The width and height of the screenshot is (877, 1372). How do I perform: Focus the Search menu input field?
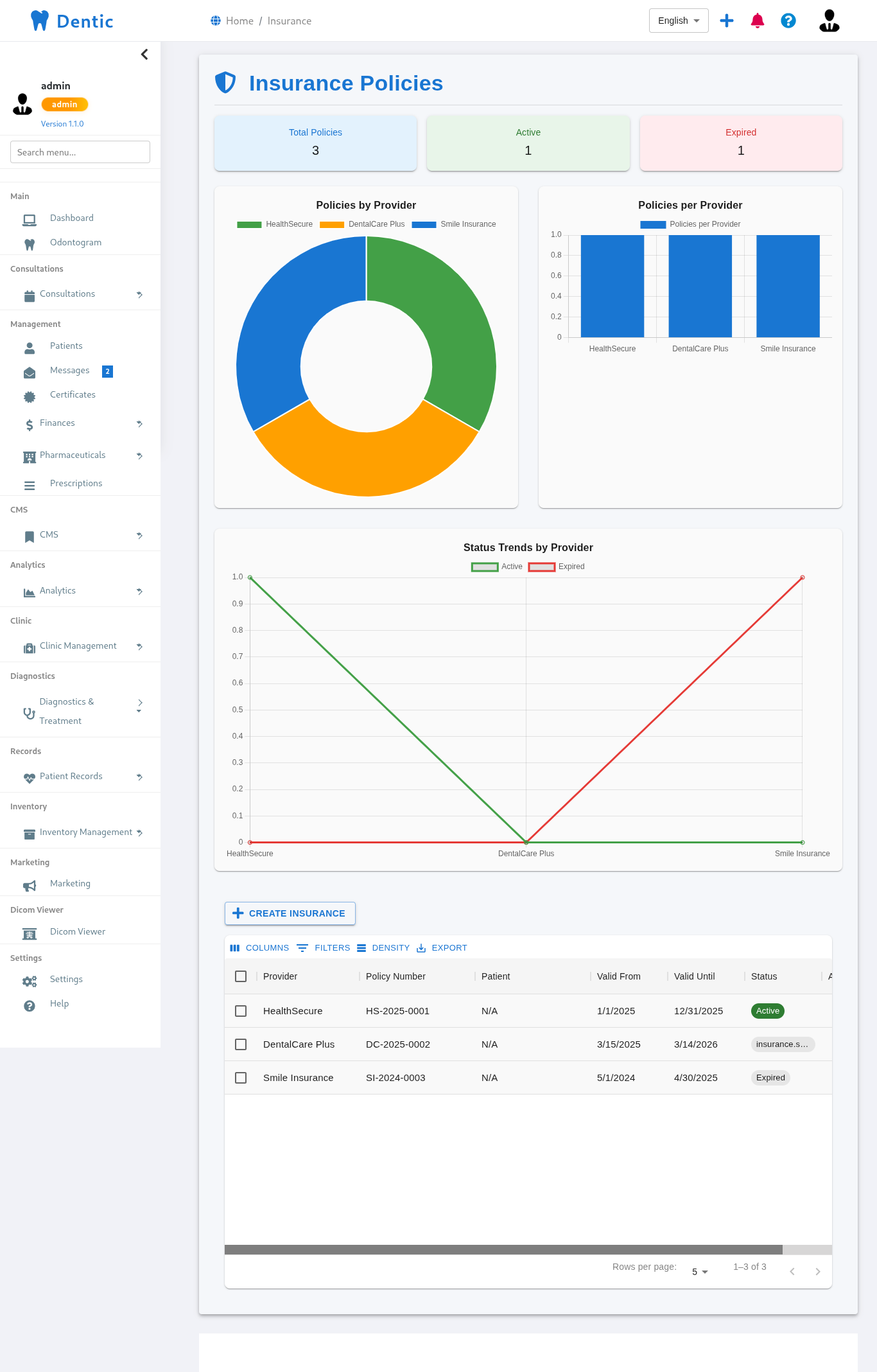click(x=80, y=152)
